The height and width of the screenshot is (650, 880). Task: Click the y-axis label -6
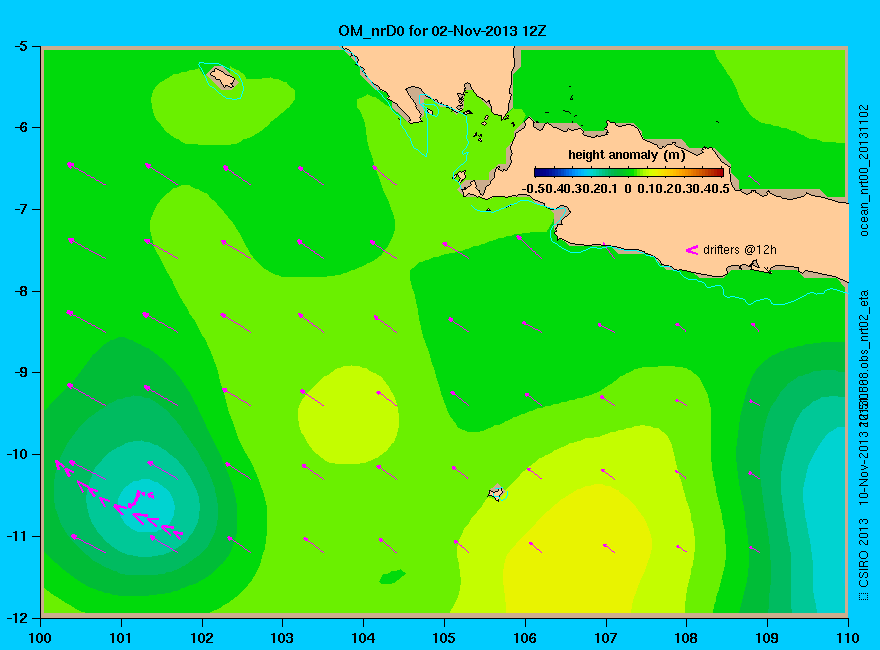point(20,127)
